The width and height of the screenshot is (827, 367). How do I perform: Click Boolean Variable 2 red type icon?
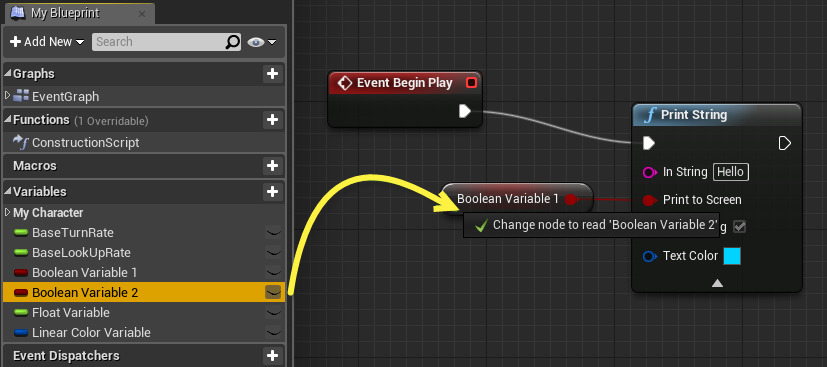(21, 293)
